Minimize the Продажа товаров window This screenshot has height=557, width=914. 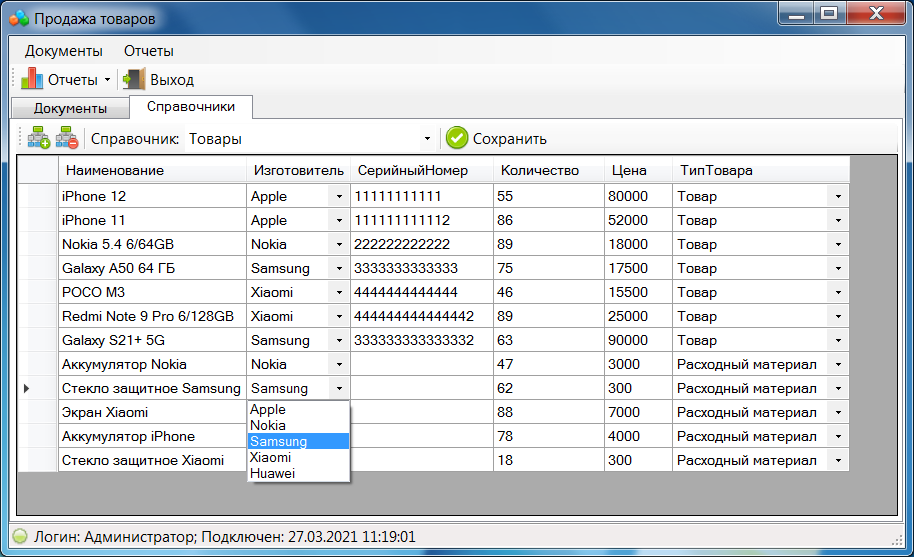point(796,13)
